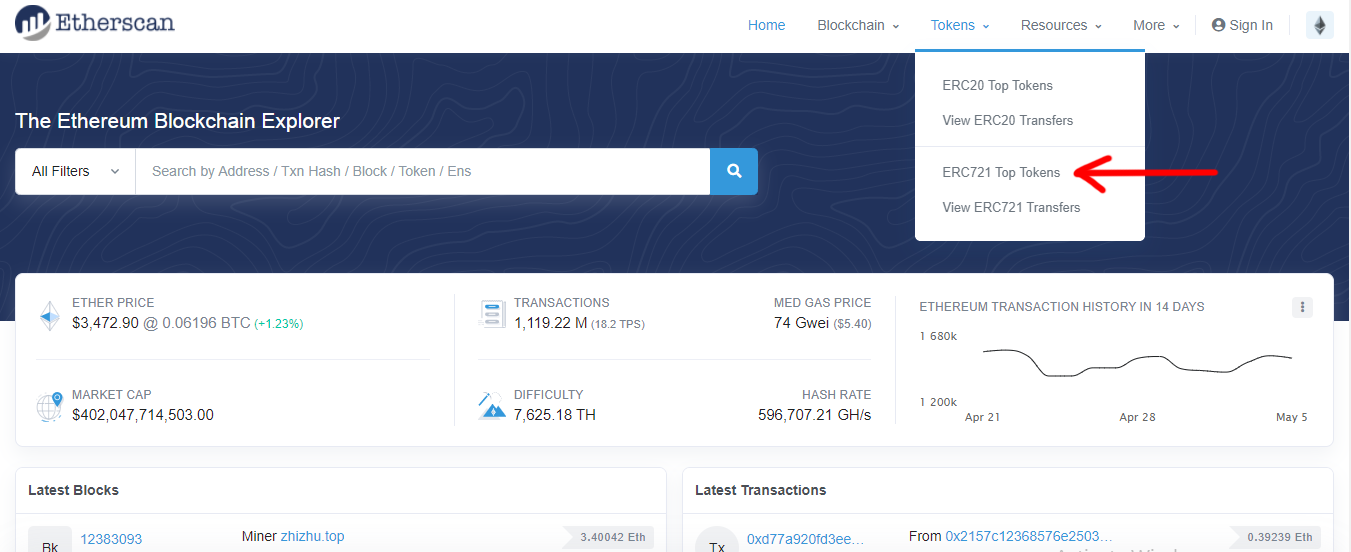
Task: Expand the More menu
Action: click(x=1156, y=25)
